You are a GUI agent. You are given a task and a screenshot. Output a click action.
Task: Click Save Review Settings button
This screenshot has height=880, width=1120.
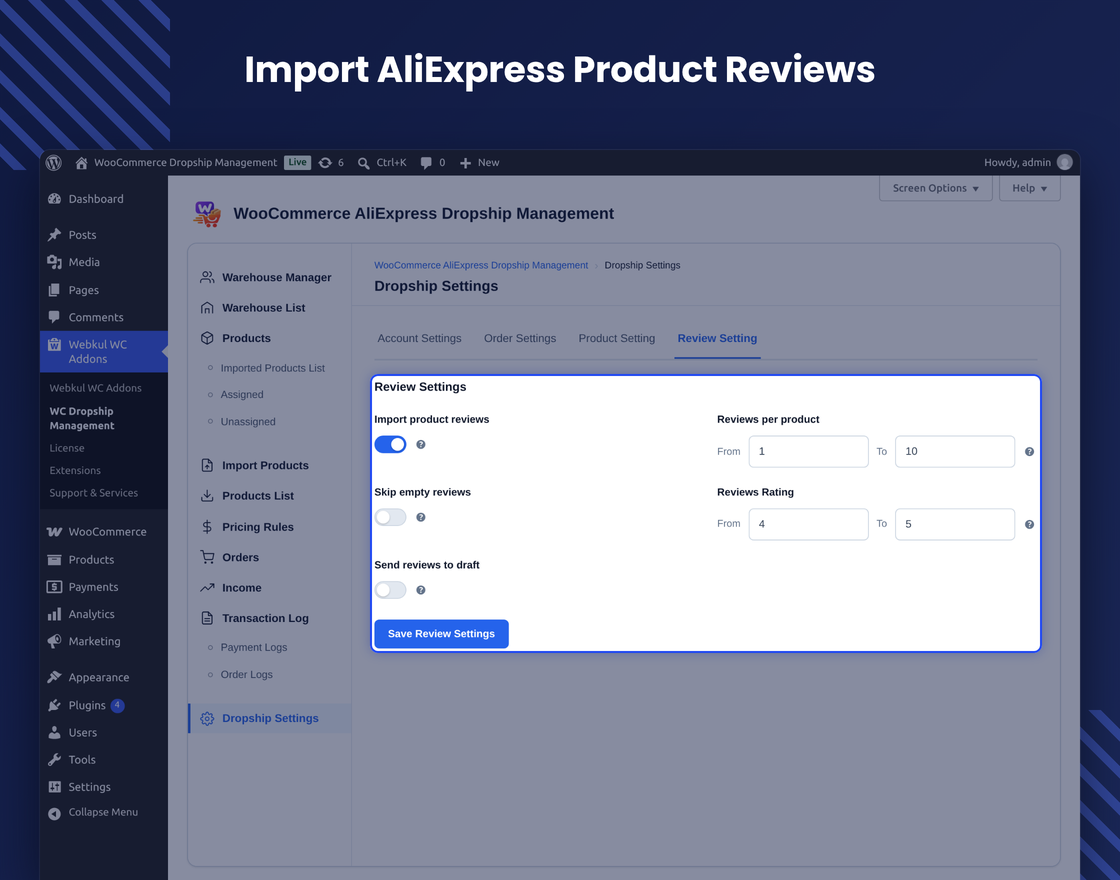tap(441, 634)
